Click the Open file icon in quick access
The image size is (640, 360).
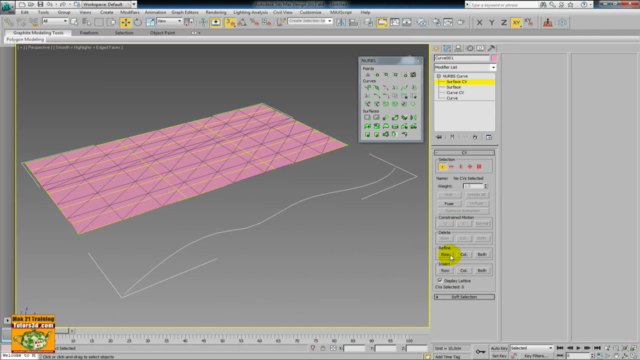31,4
